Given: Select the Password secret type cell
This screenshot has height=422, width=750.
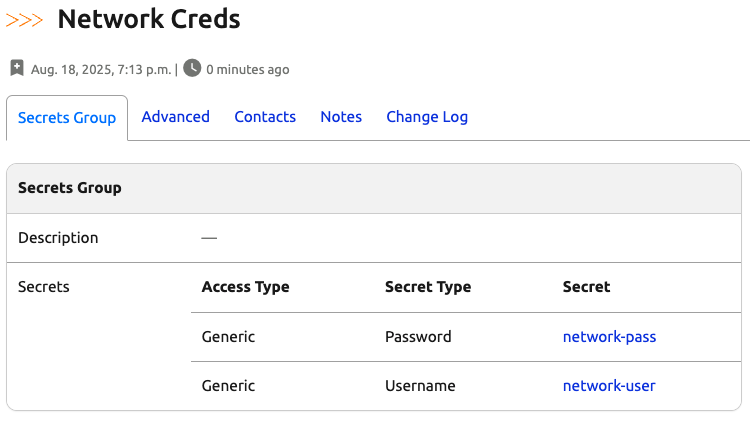Looking at the screenshot, I should pos(418,337).
